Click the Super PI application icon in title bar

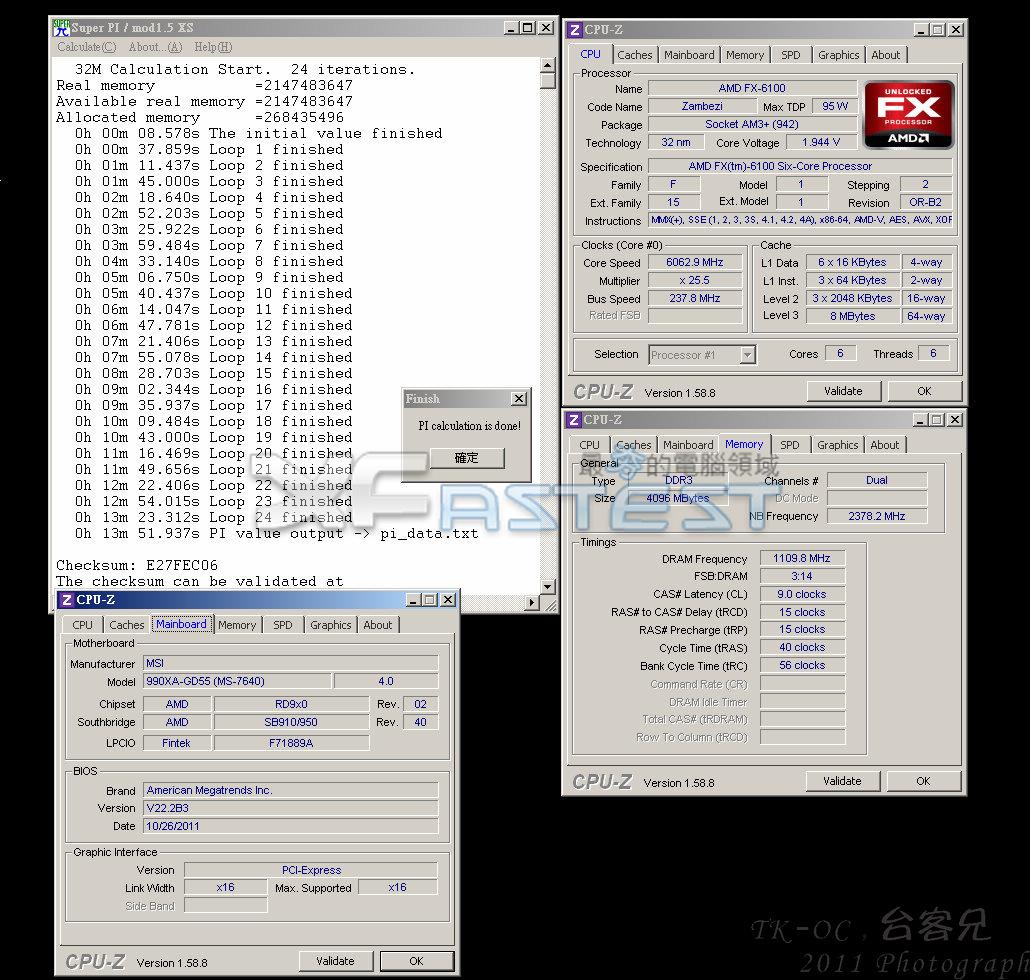click(x=62, y=28)
